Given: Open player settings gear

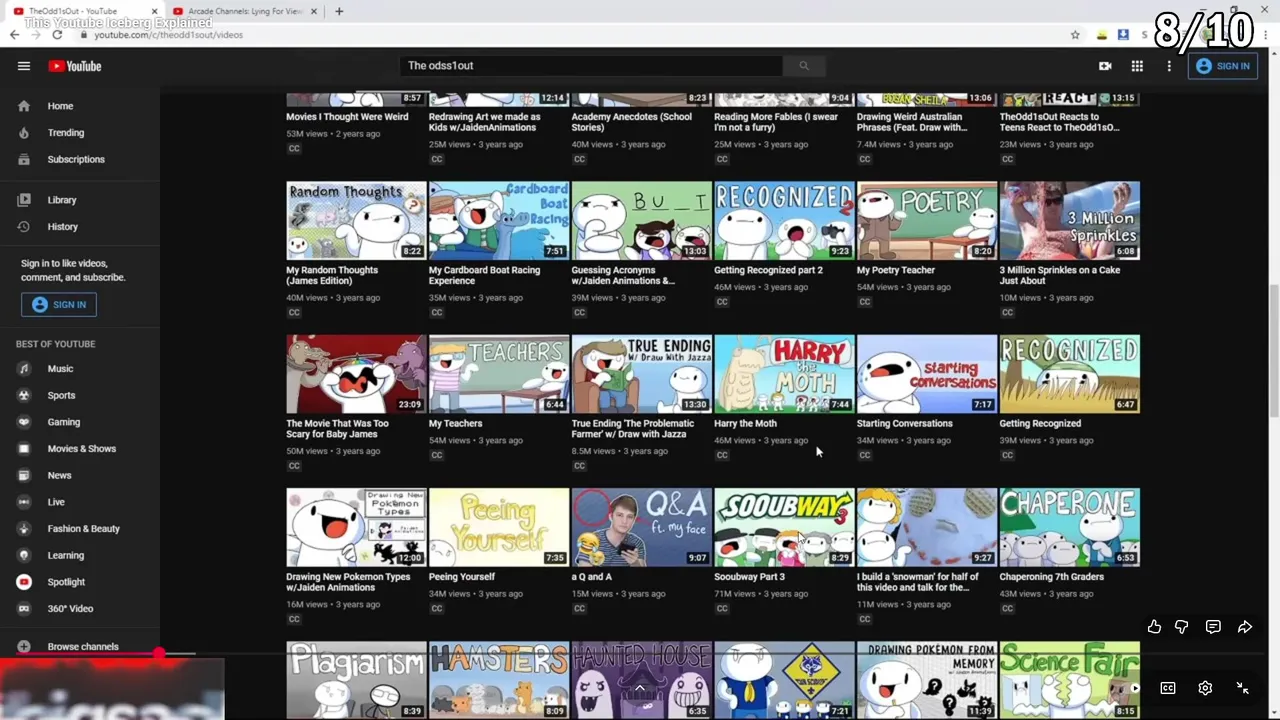Looking at the screenshot, I should tap(1205, 688).
